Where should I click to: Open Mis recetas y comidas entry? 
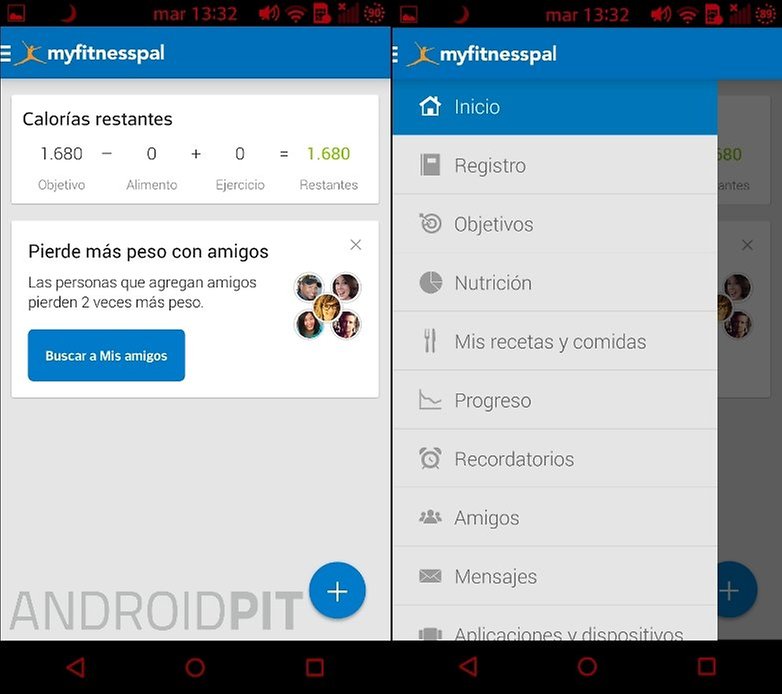555,342
